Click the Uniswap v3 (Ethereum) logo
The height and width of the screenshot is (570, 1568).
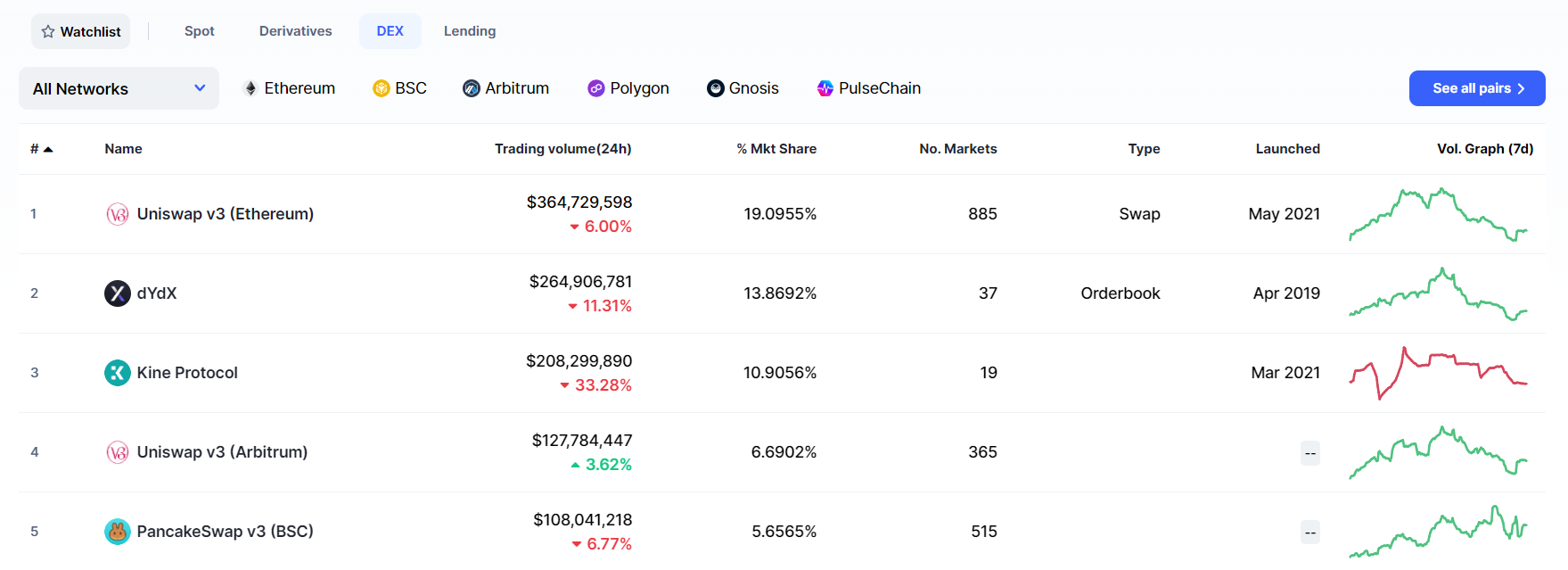118,214
